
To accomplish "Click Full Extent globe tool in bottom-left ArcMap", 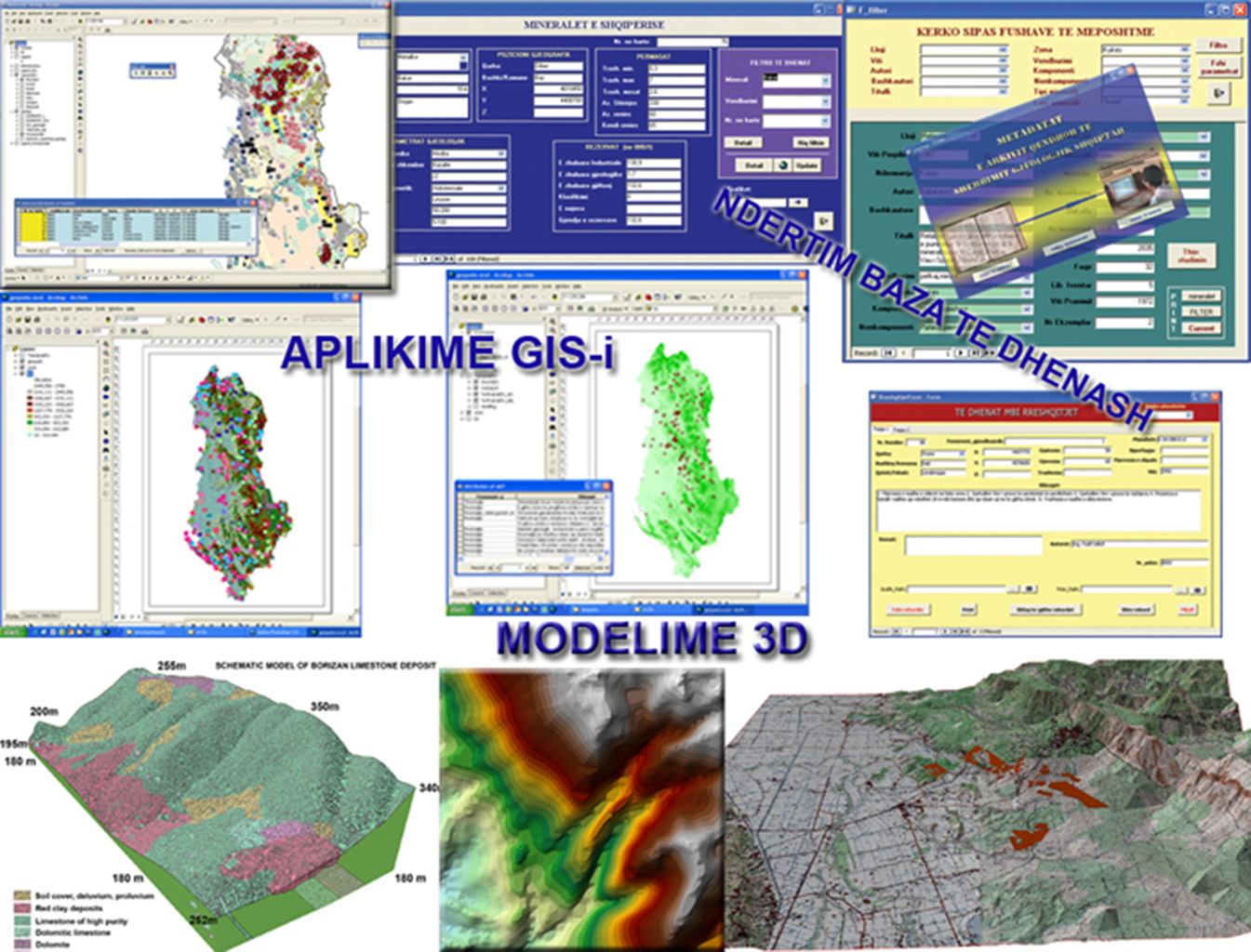I will [107, 388].
